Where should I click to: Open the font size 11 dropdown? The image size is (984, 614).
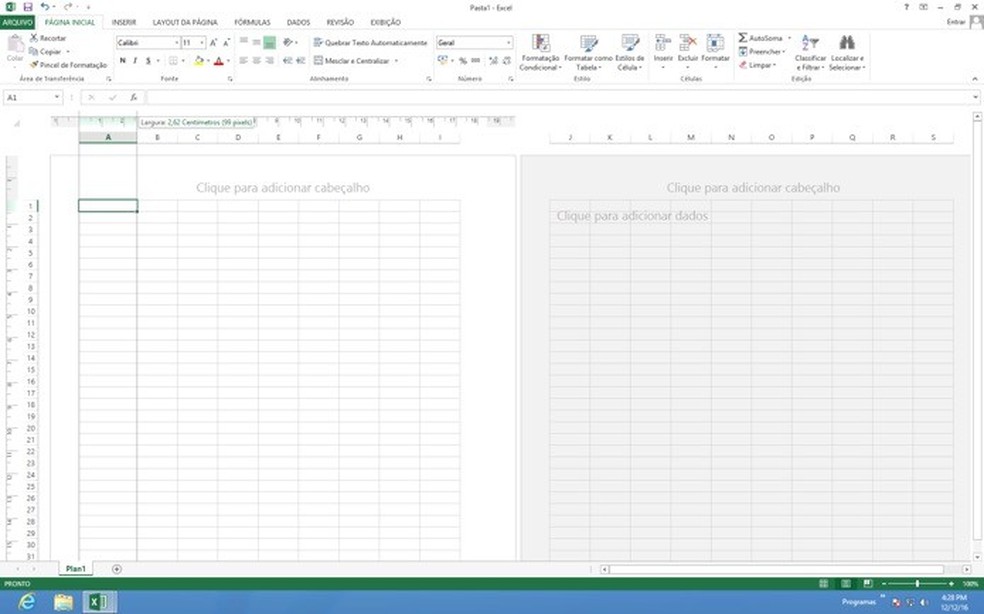click(201, 43)
